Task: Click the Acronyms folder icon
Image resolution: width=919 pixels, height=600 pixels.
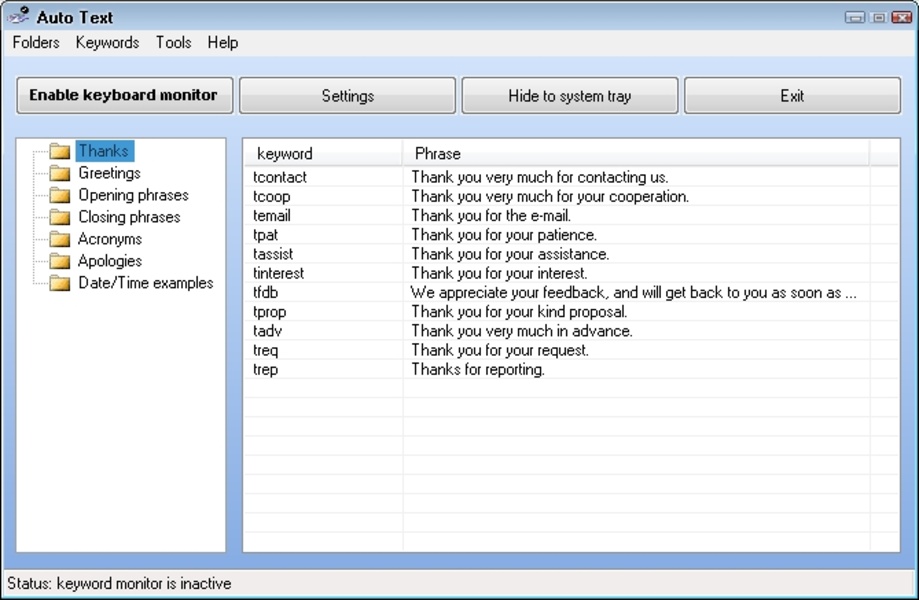Action: click(60, 240)
